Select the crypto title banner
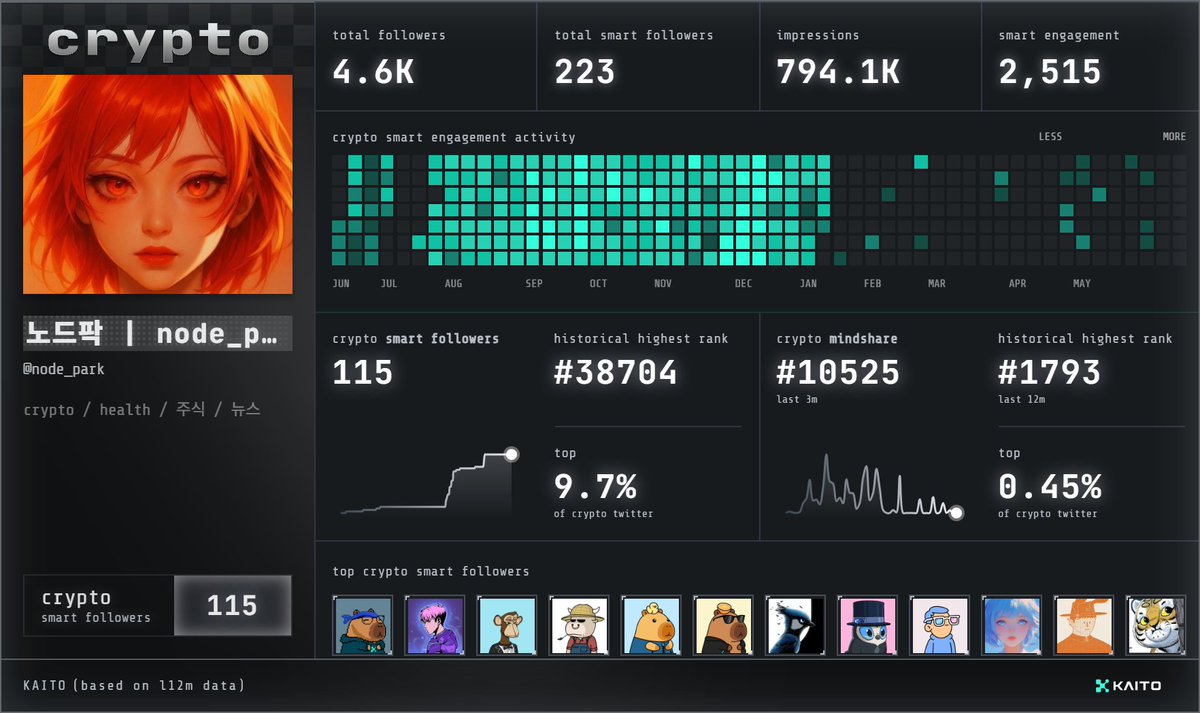Viewport: 1200px width, 713px height. pyautogui.click(x=158, y=42)
